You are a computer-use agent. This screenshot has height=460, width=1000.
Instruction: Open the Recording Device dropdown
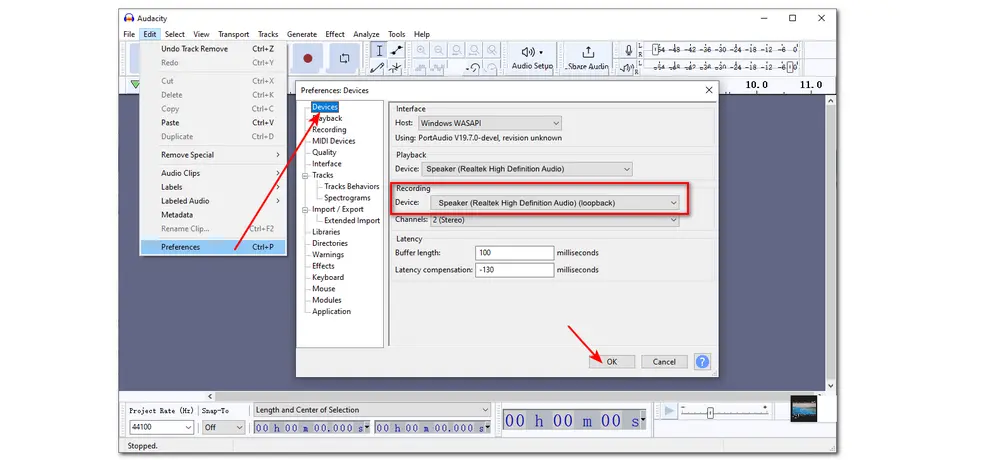coord(554,202)
